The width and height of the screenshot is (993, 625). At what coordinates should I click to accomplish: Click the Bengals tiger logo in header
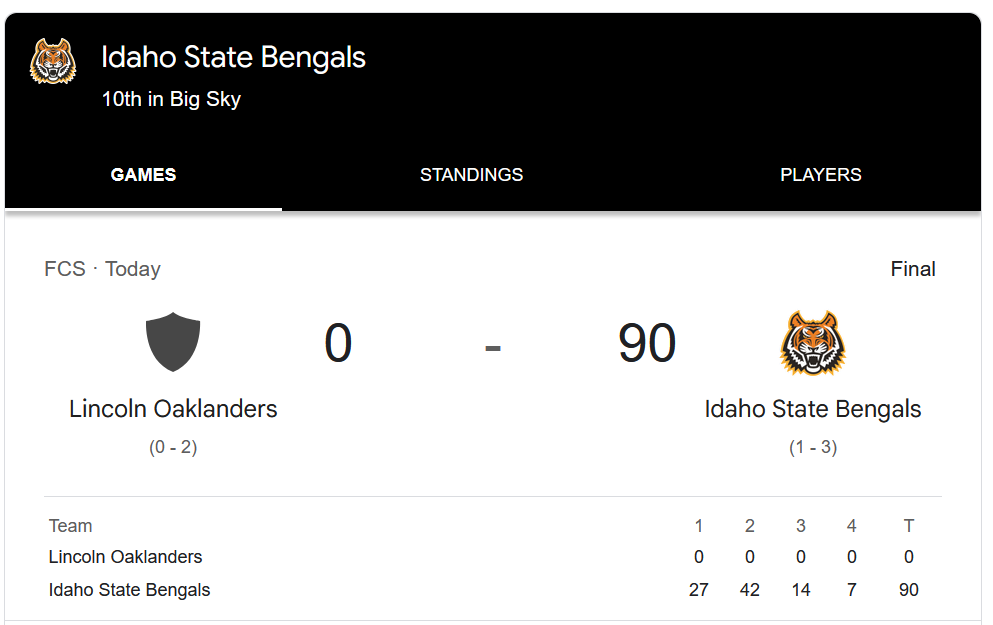point(53,61)
